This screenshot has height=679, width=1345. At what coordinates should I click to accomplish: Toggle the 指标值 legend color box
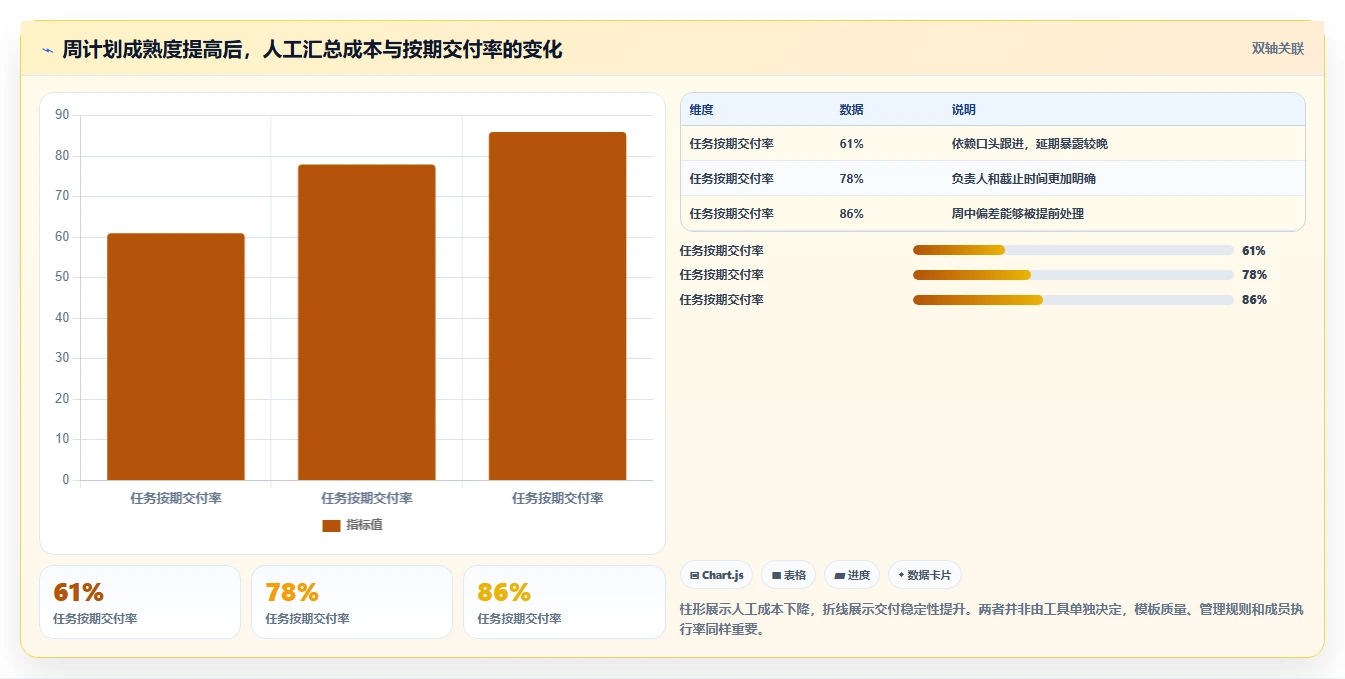(331, 525)
